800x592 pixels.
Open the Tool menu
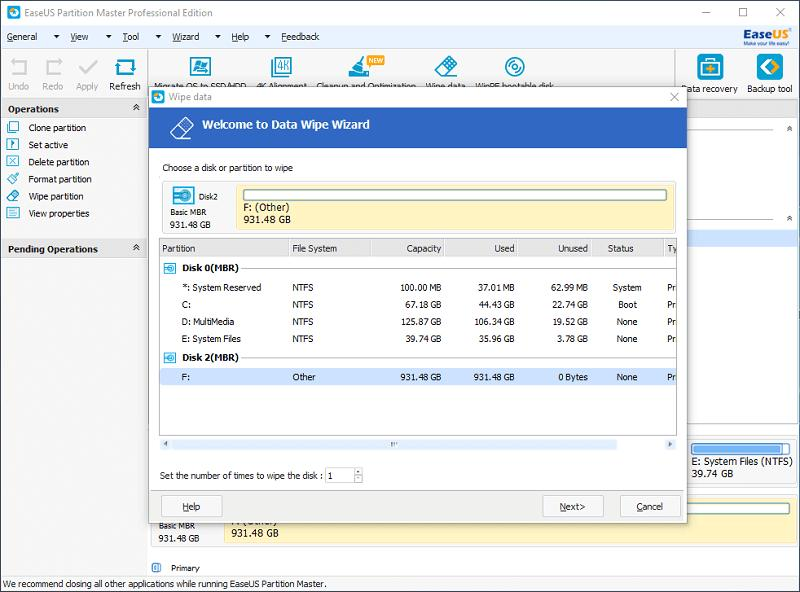[131, 37]
